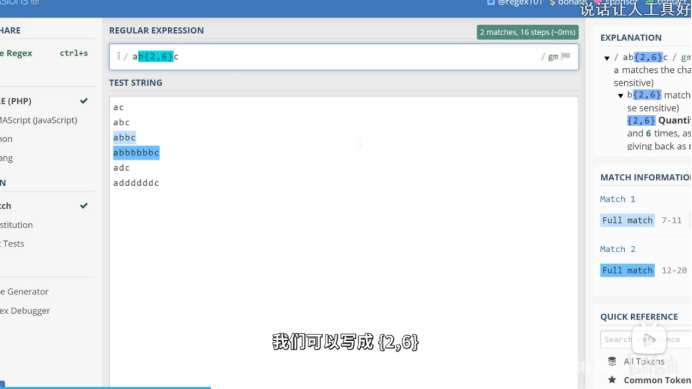Click the matched 'abbc' line

[124, 137]
